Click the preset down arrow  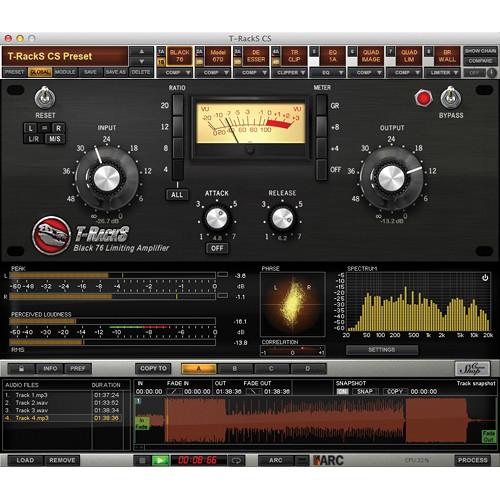pyautogui.click(x=141, y=61)
